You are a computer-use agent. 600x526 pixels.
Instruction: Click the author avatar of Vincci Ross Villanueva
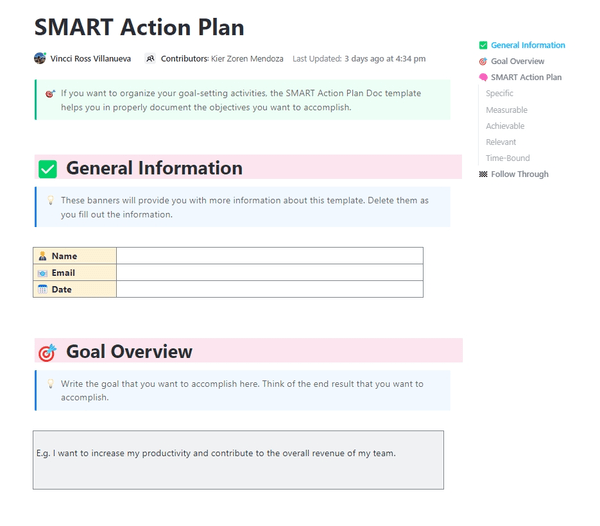[40, 59]
